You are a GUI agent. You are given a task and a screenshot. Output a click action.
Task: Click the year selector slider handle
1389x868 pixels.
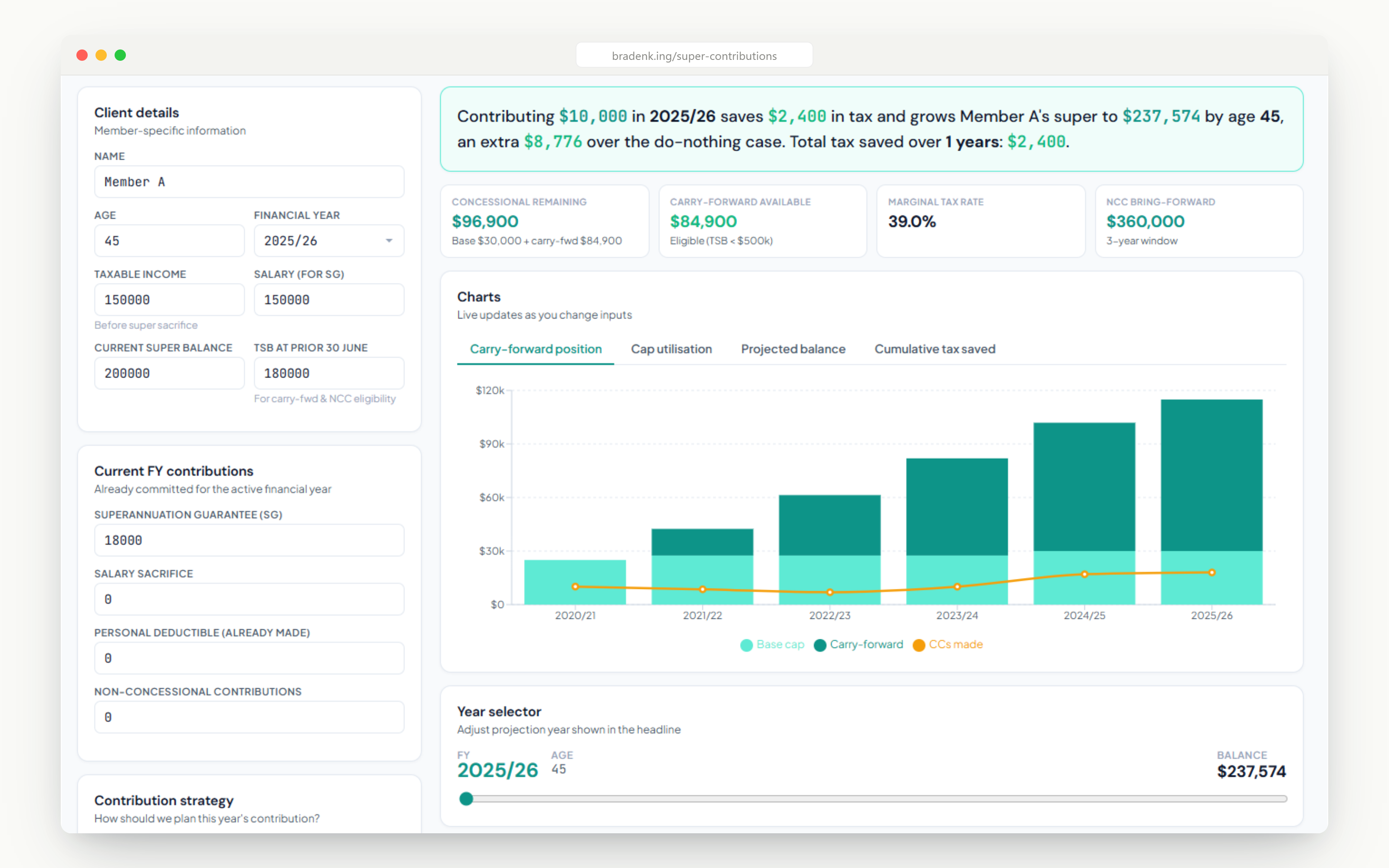(466, 799)
